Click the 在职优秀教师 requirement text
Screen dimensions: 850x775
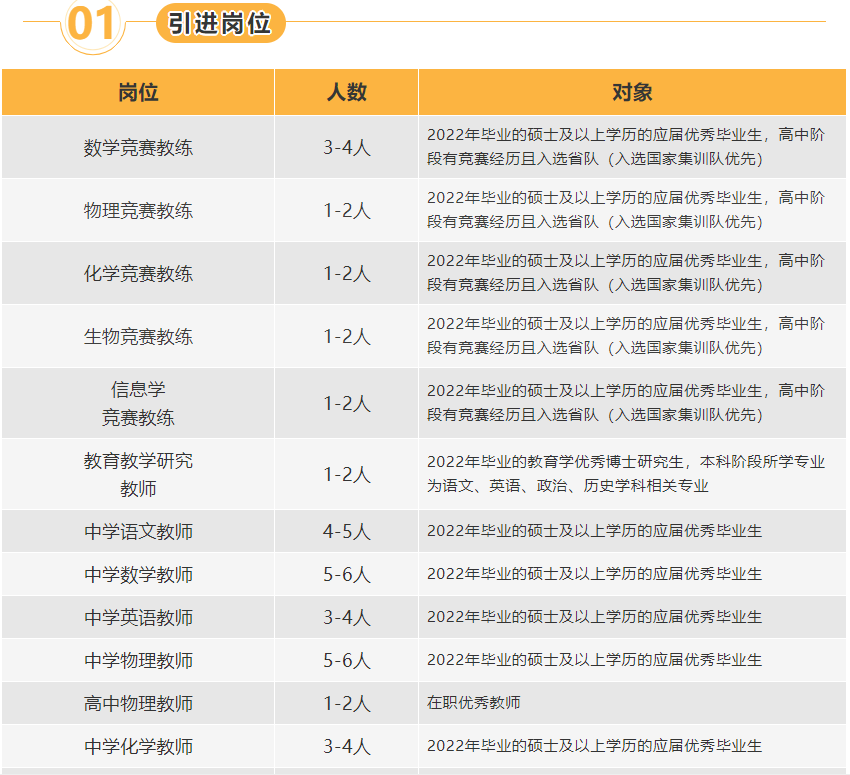click(x=474, y=703)
